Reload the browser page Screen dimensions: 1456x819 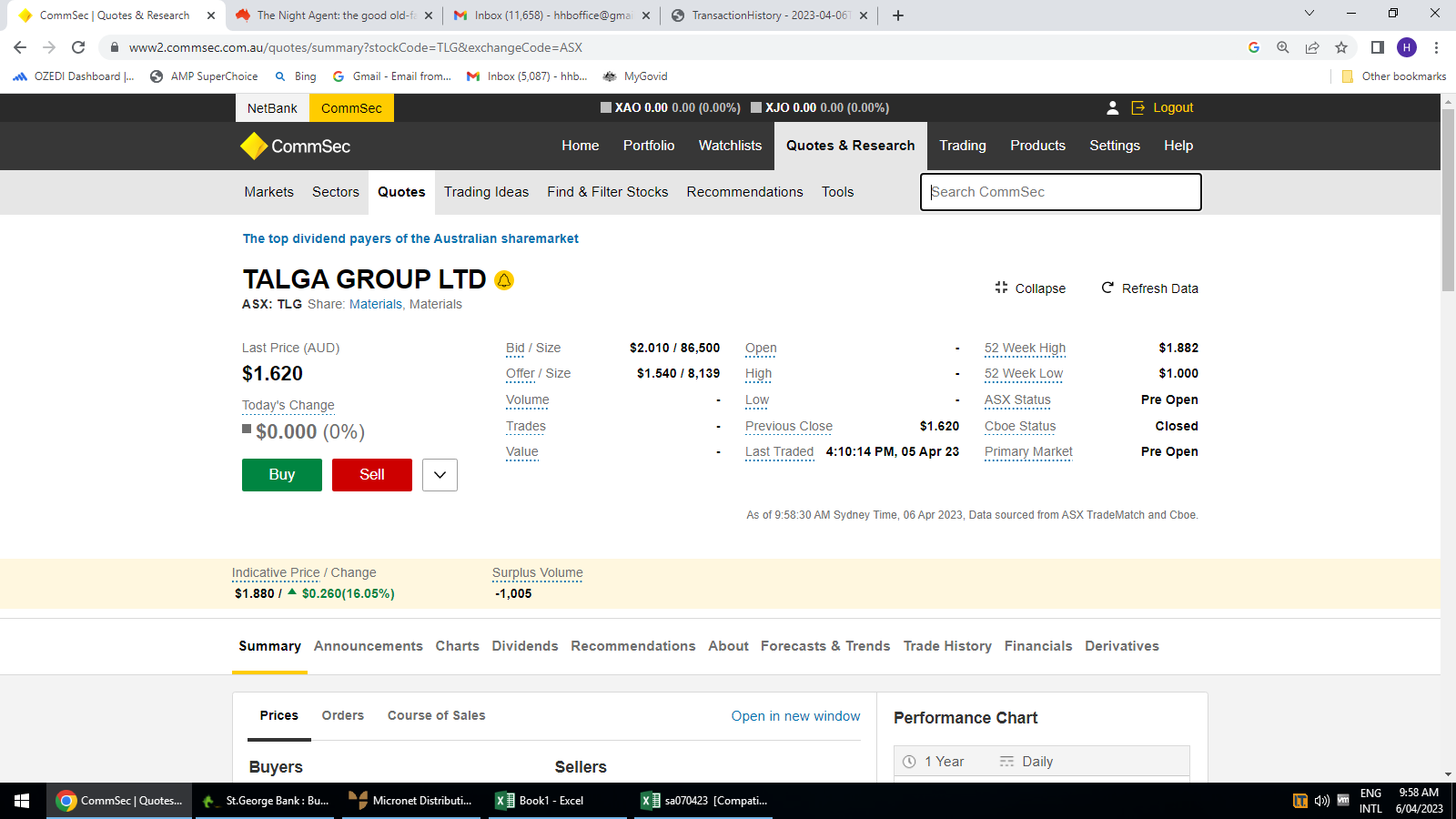click(78, 47)
